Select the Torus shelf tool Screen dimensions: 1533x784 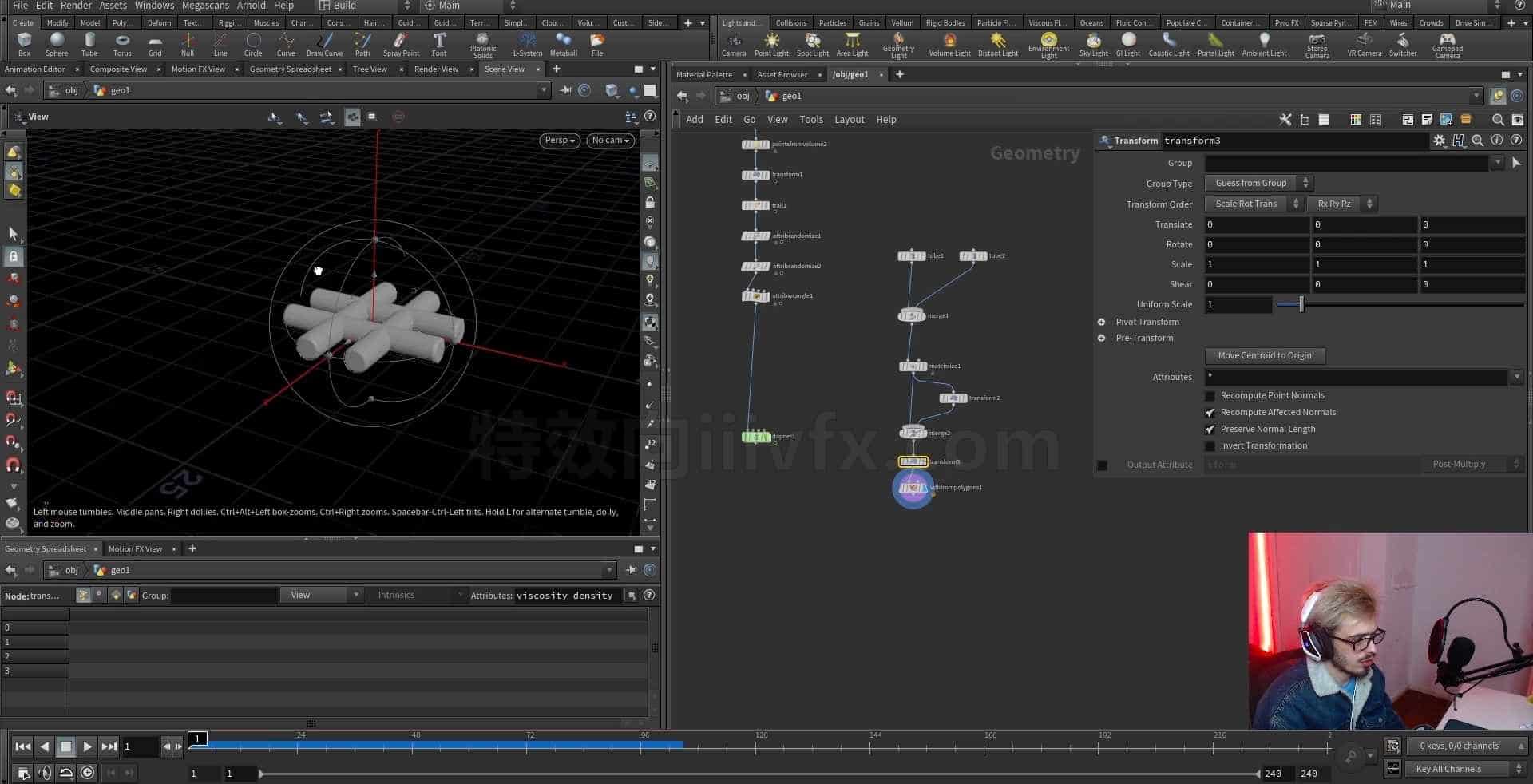point(122,44)
